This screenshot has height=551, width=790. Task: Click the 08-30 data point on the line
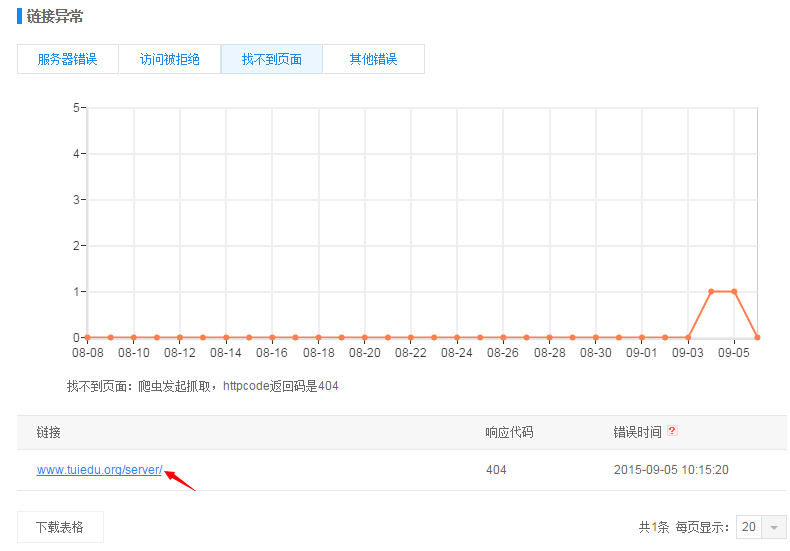click(x=596, y=337)
